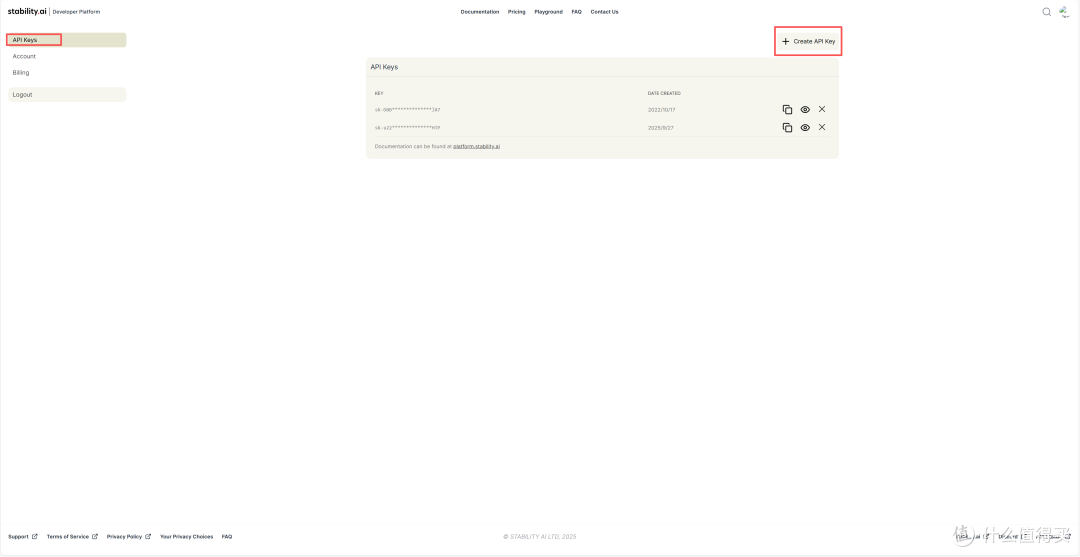Open the Support footer link
The height and width of the screenshot is (557, 1080).
coord(23,536)
